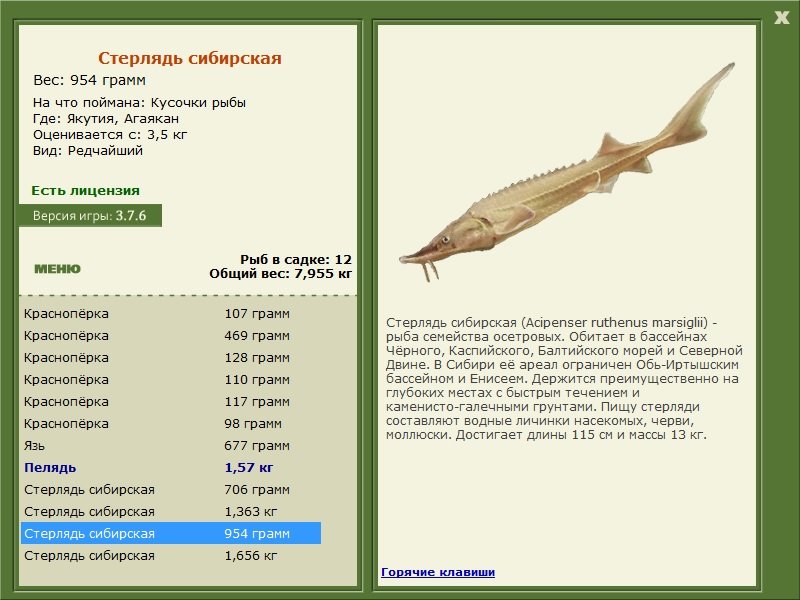Viewport: 800px width, 600px height.
Task: Pick the Краснопёрка weighing 128 грамм
Action: point(171,357)
